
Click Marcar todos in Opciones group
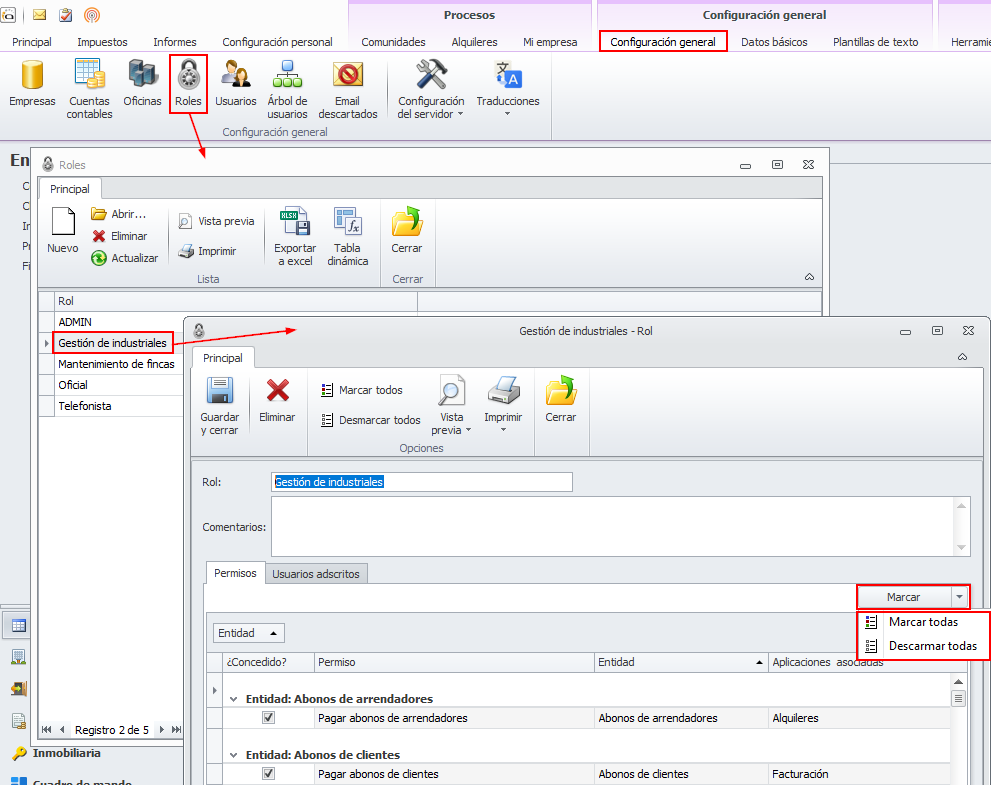pos(362,390)
